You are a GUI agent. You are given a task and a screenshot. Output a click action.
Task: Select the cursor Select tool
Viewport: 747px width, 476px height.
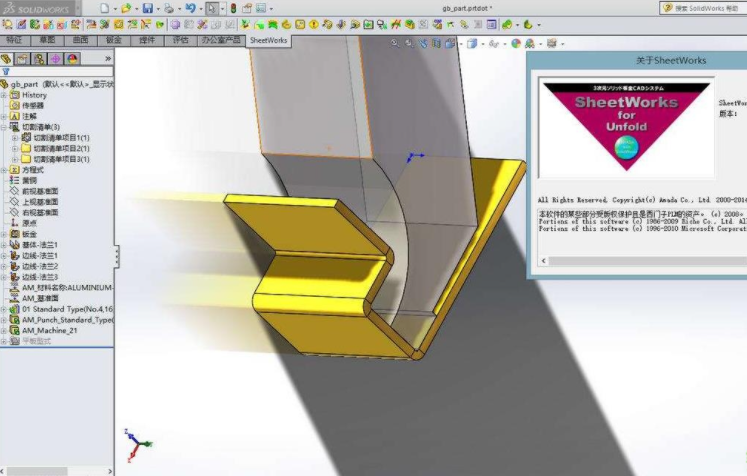pos(212,8)
